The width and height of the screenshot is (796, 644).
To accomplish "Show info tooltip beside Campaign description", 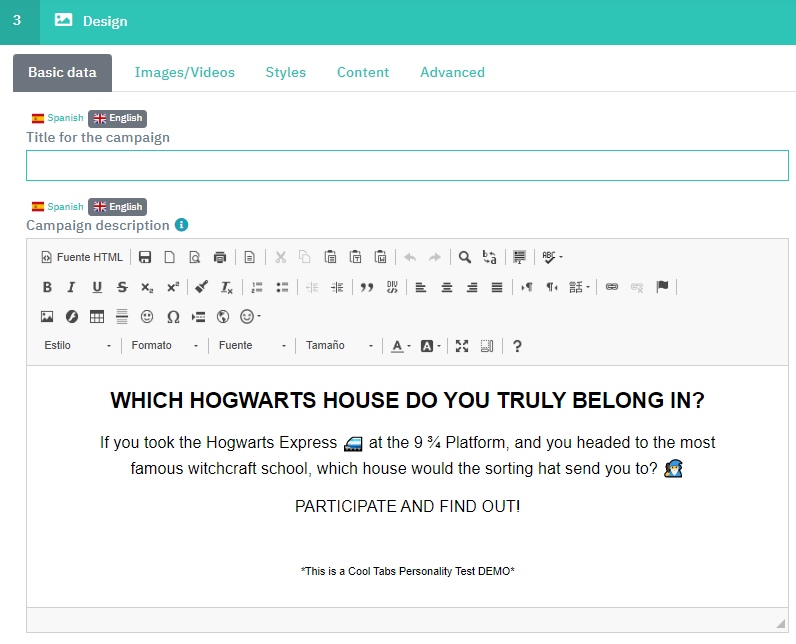I will point(181,225).
